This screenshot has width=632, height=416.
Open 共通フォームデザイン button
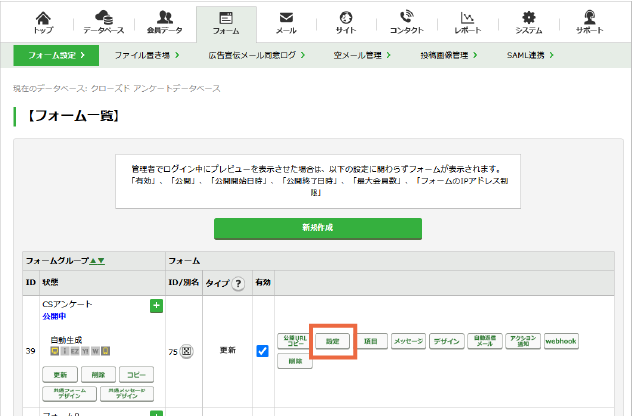click(69, 394)
